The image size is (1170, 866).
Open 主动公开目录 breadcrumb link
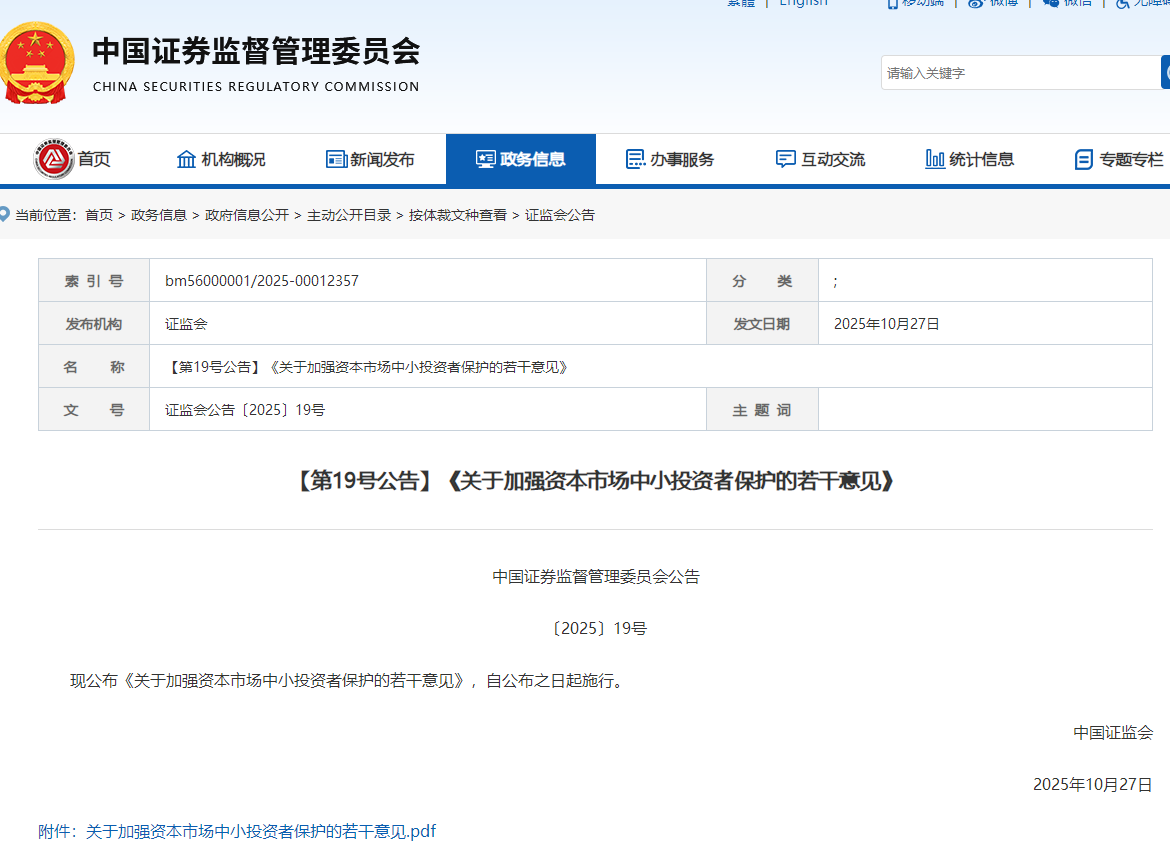349,215
